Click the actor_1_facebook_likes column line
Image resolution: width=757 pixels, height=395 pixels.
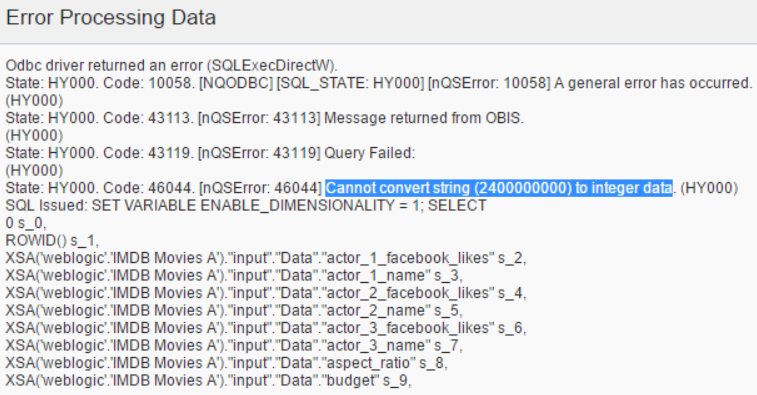(x=266, y=258)
